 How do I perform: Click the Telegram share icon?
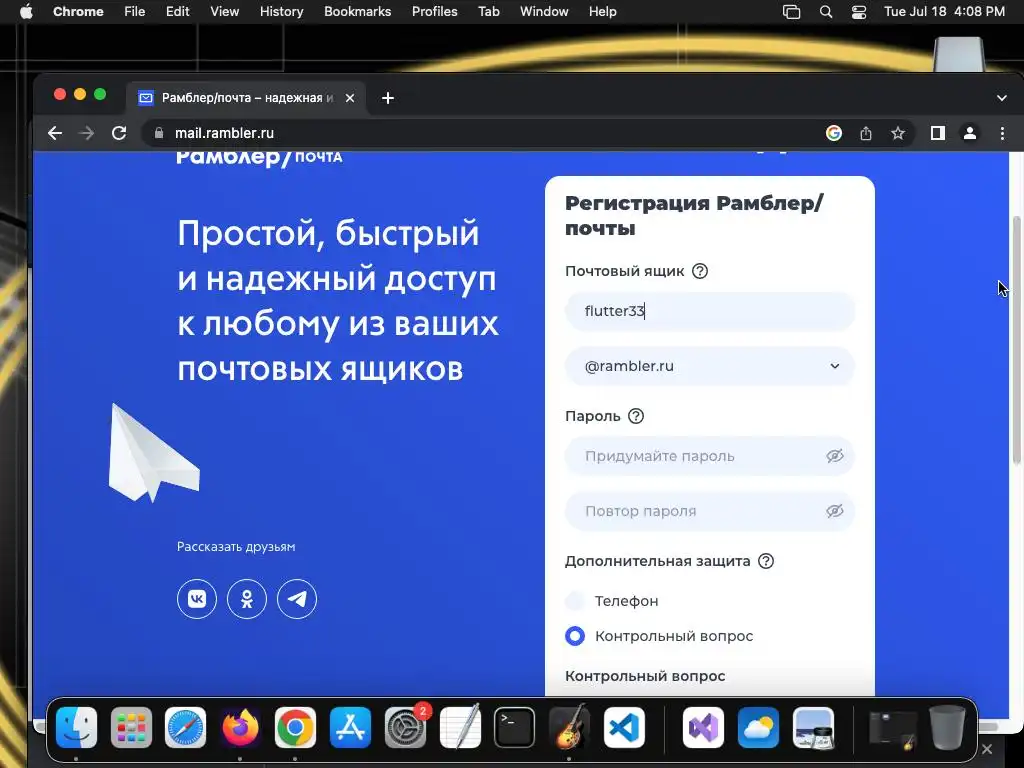point(297,598)
